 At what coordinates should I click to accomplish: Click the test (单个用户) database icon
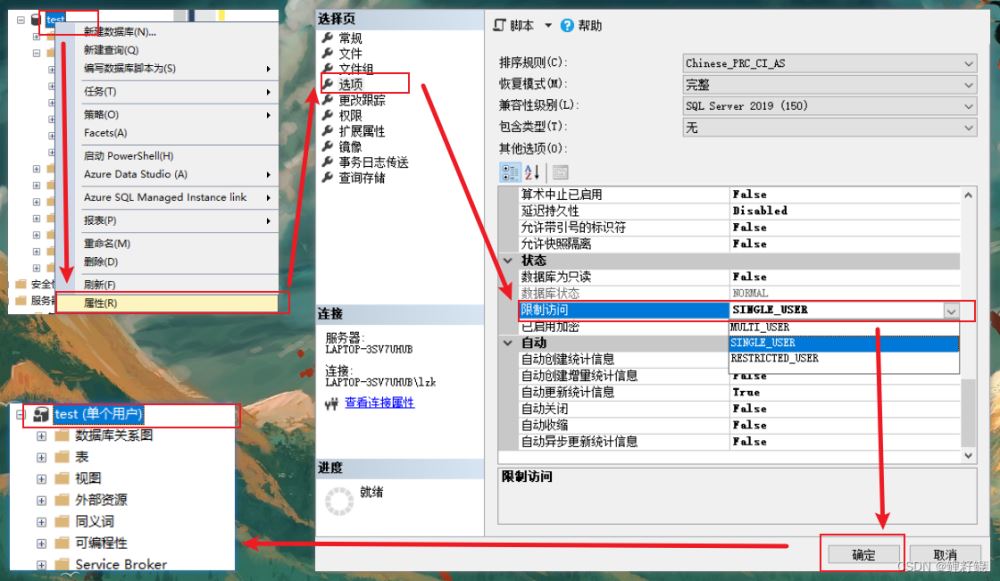41,414
